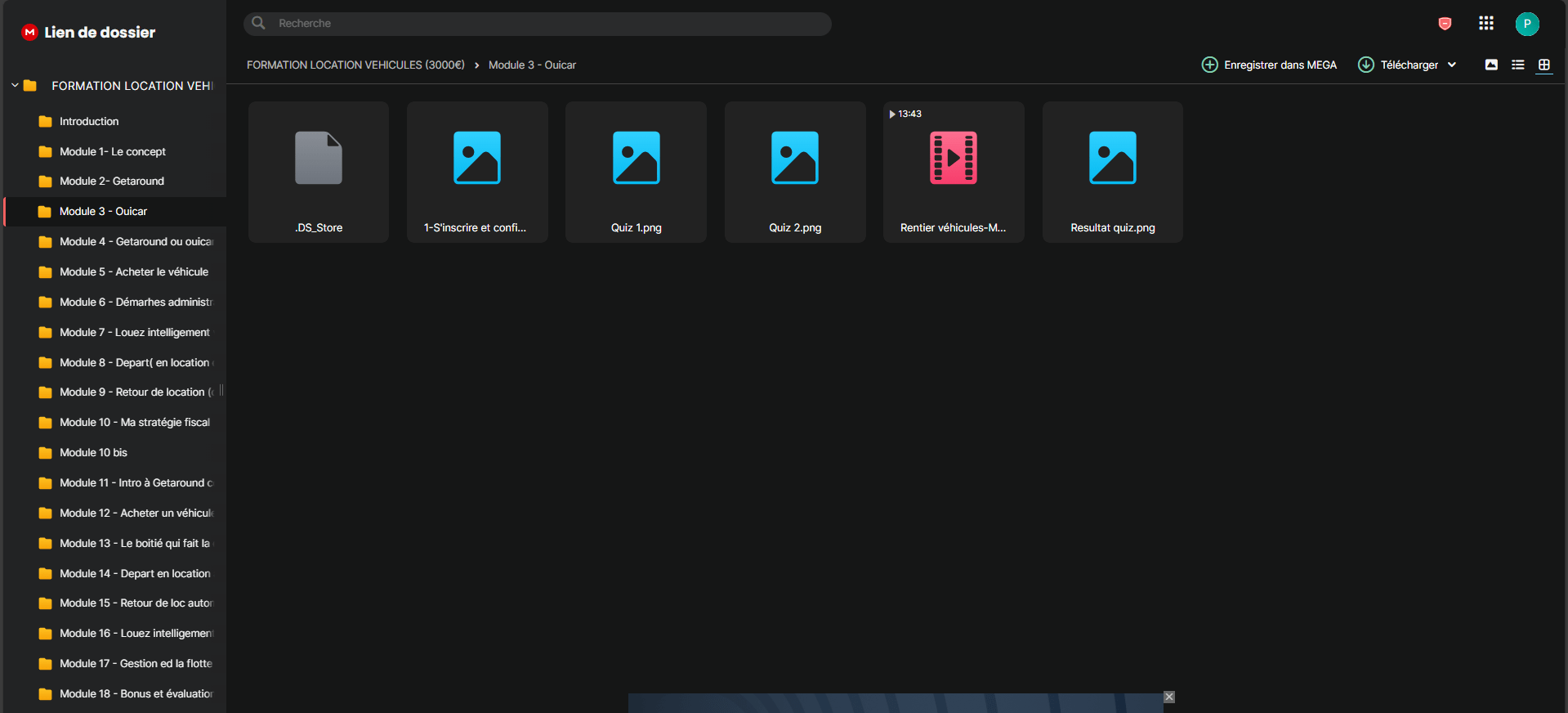
Task: Switch to image gallery view
Action: (1491, 65)
